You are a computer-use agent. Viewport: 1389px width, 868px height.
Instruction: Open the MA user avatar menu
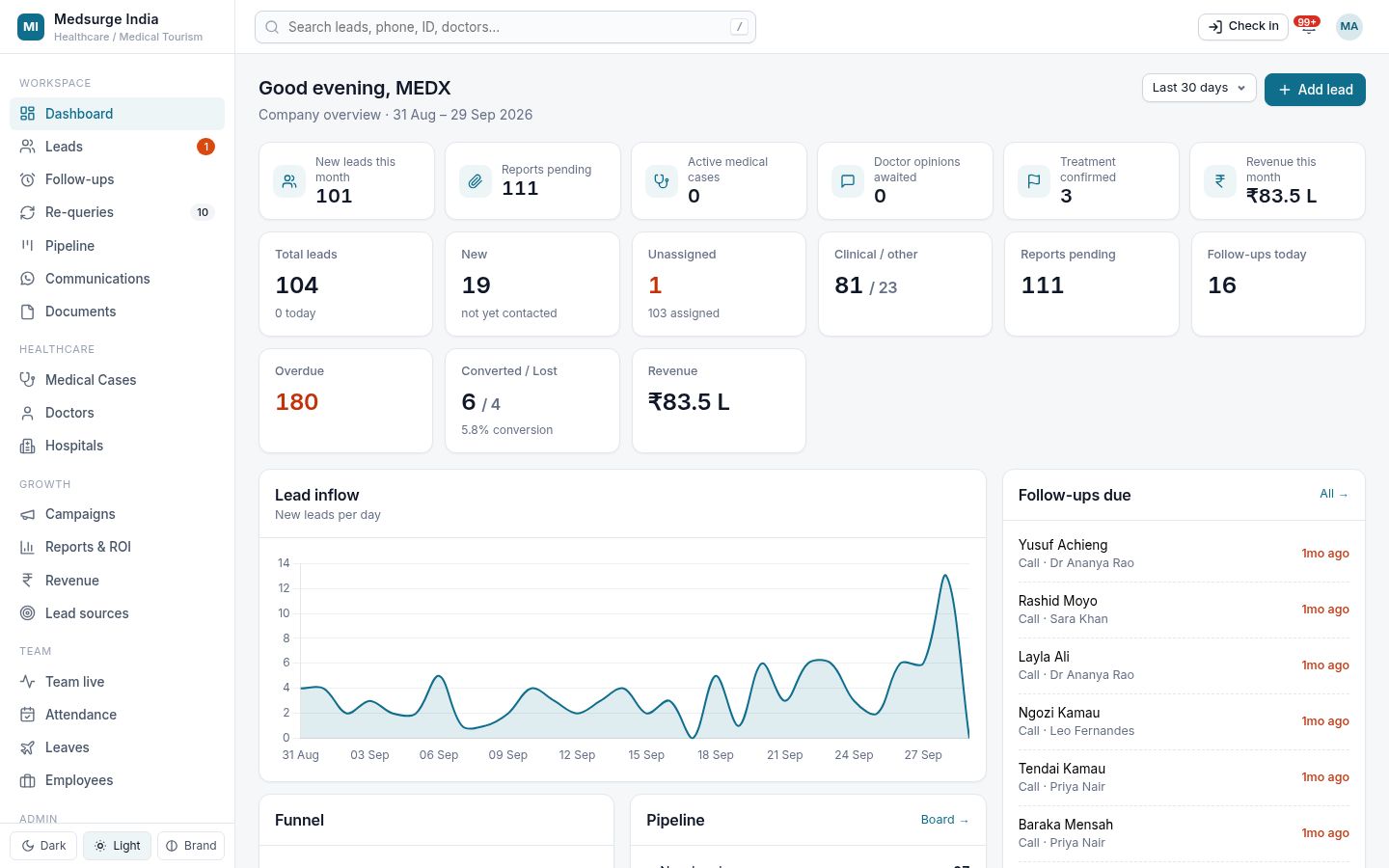click(1349, 27)
